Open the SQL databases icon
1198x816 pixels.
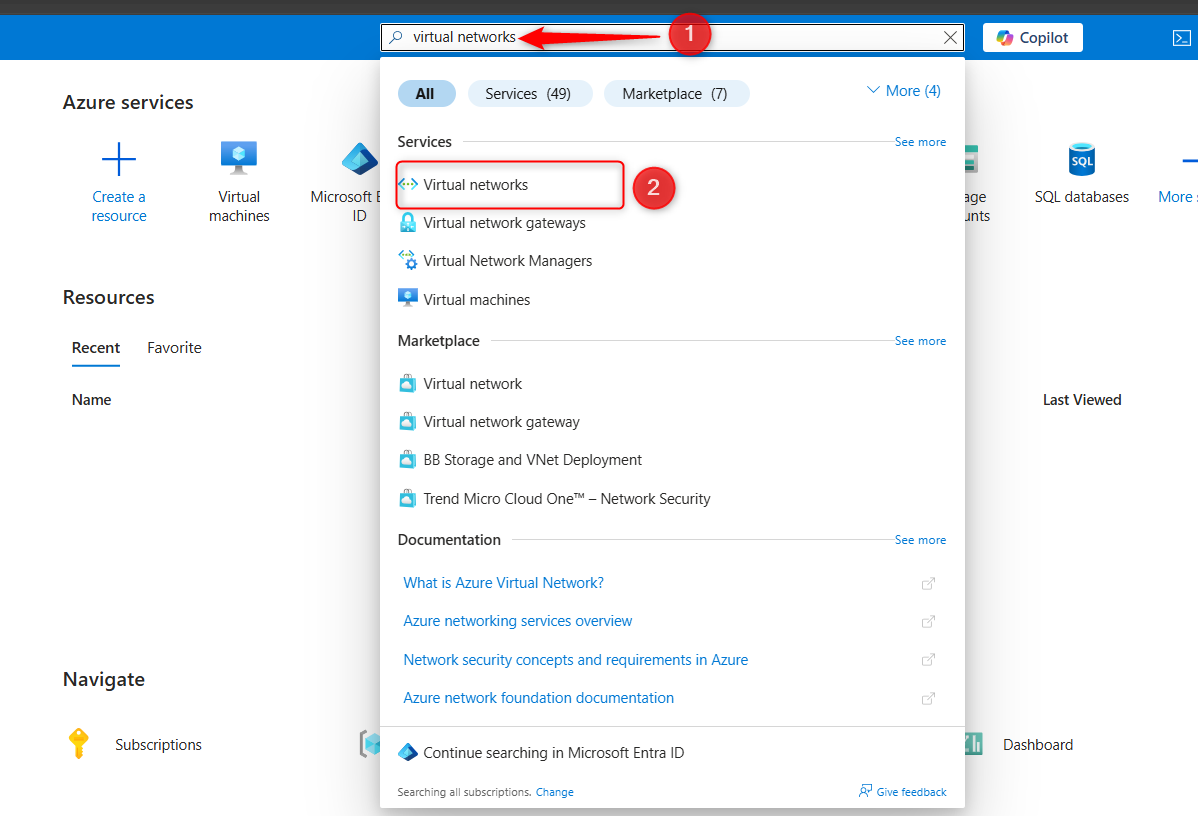click(x=1081, y=159)
